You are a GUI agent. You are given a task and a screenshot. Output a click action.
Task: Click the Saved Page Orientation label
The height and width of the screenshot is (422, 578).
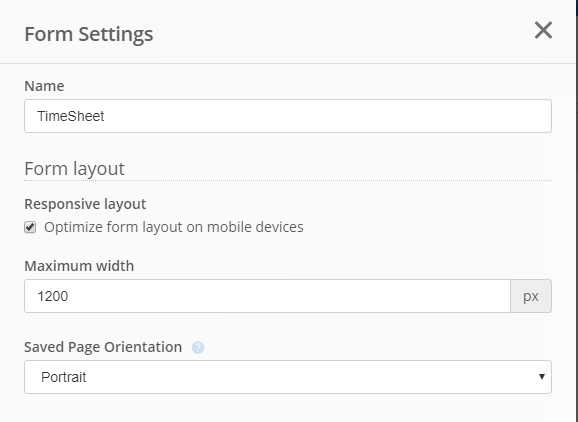tap(103, 347)
